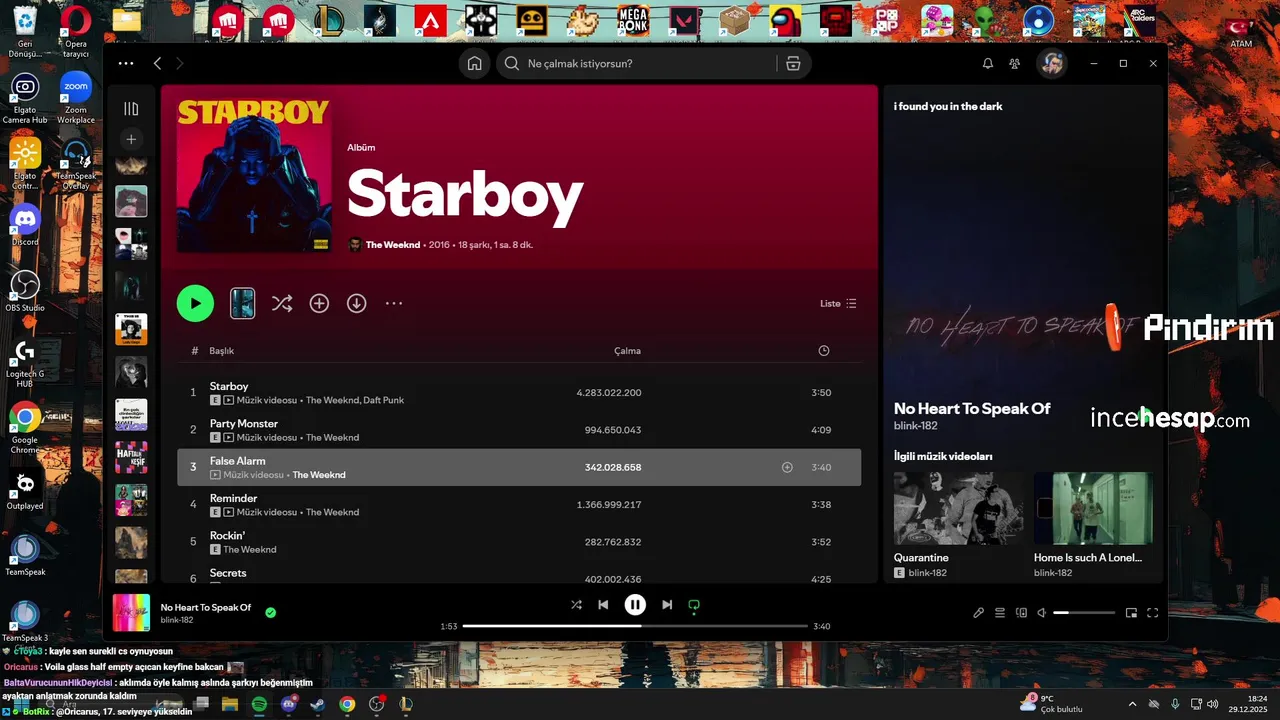
Task: Play the Starboy track row
Action: tap(519, 392)
